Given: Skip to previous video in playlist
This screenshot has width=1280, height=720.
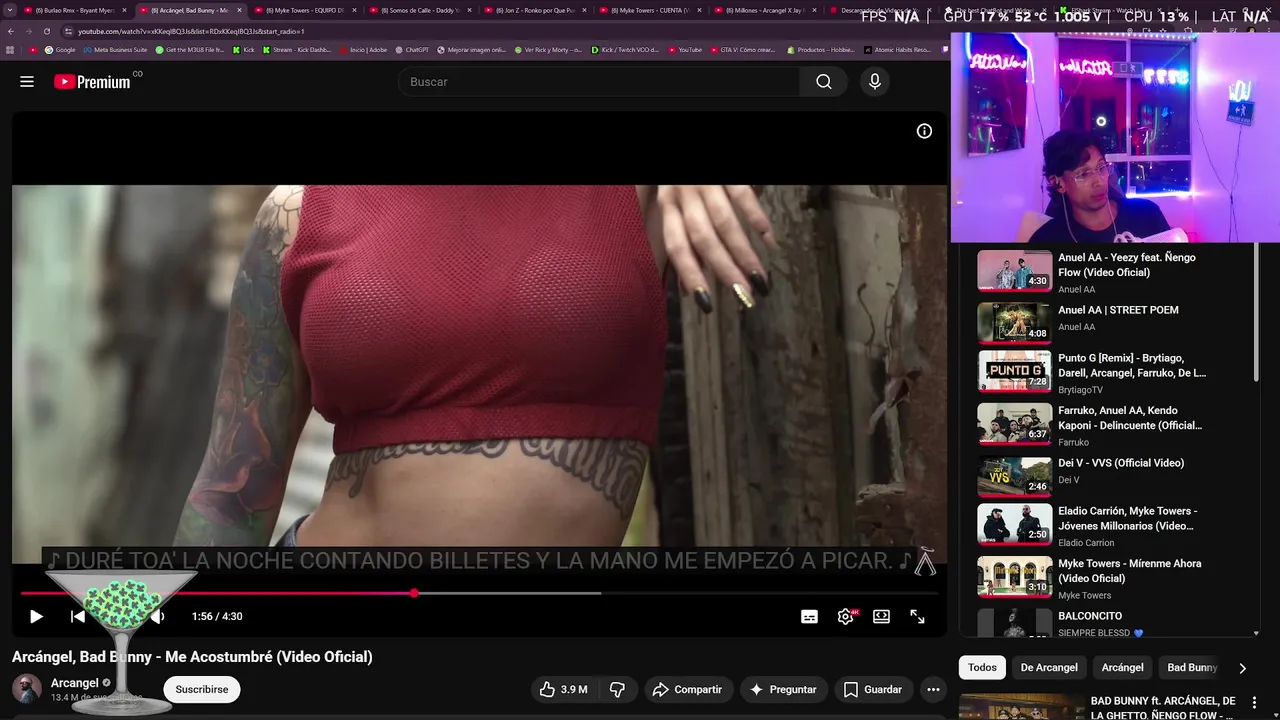Looking at the screenshot, I should point(78,617).
